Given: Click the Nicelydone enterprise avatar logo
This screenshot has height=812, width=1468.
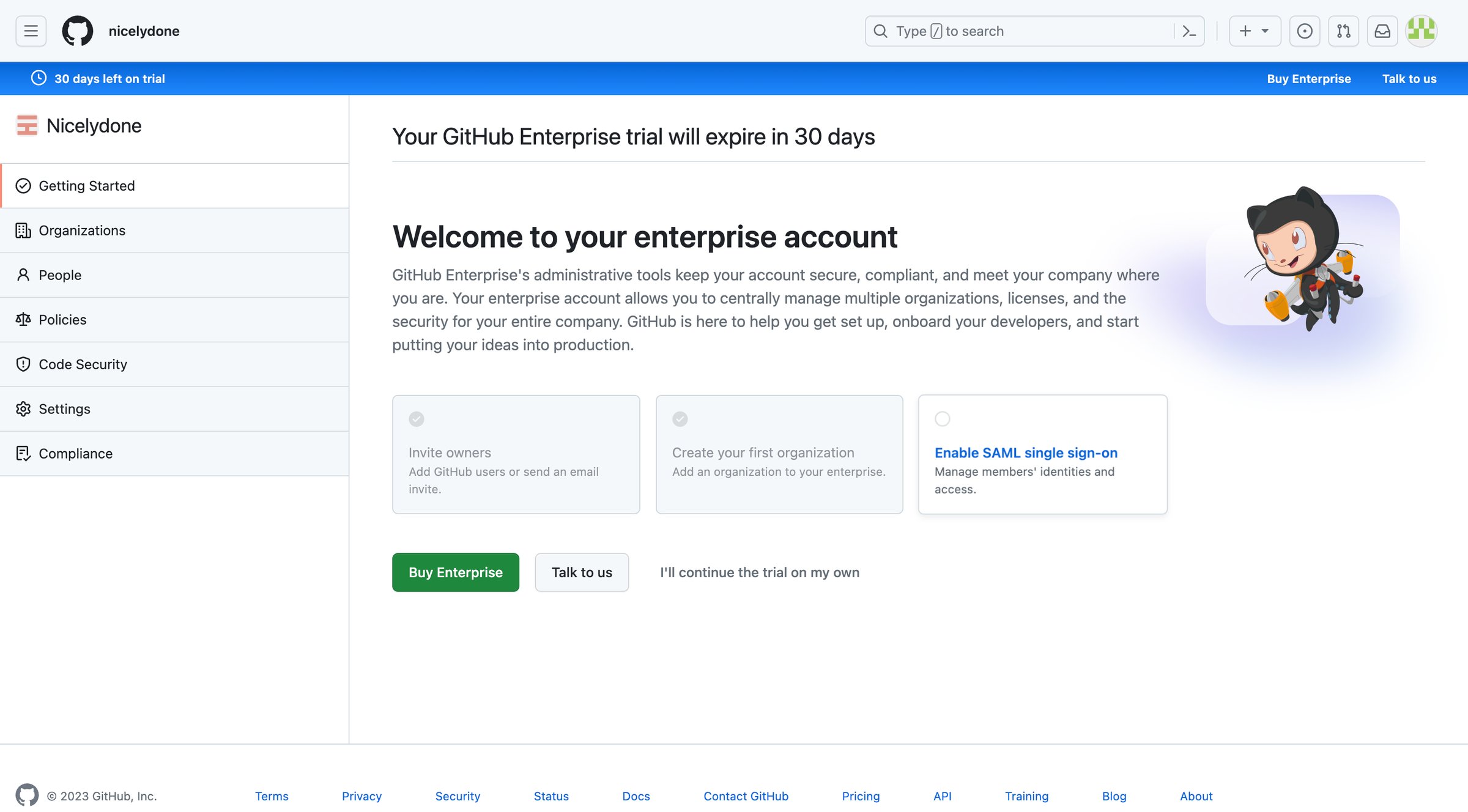Looking at the screenshot, I should click(27, 125).
